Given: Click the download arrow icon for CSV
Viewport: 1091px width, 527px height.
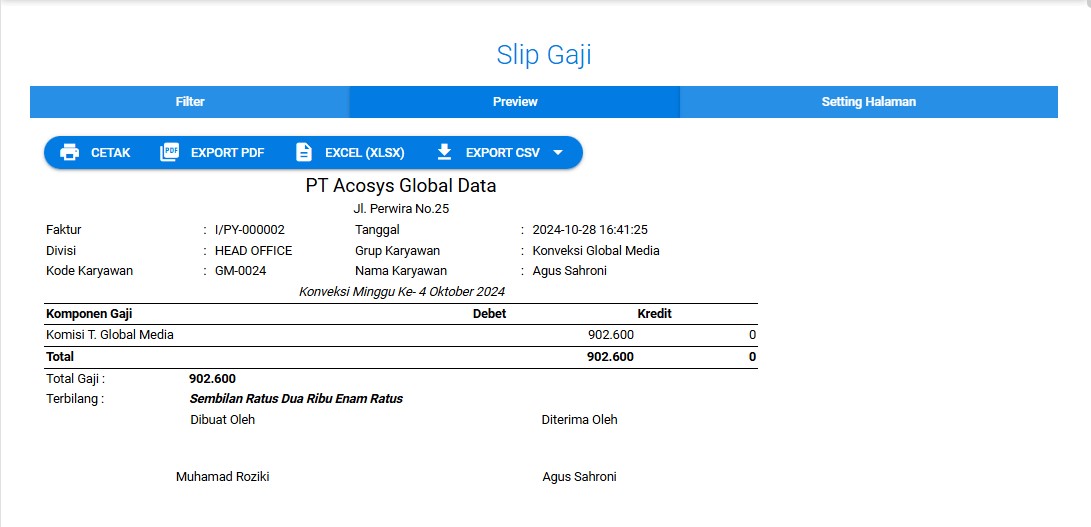Looking at the screenshot, I should click(445, 153).
